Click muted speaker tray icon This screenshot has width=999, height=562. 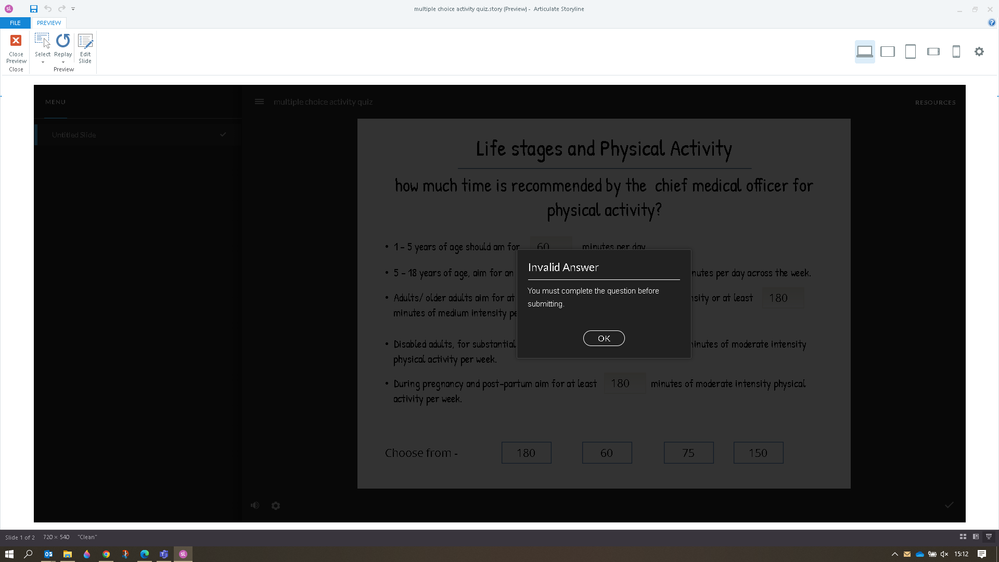(x=944, y=554)
